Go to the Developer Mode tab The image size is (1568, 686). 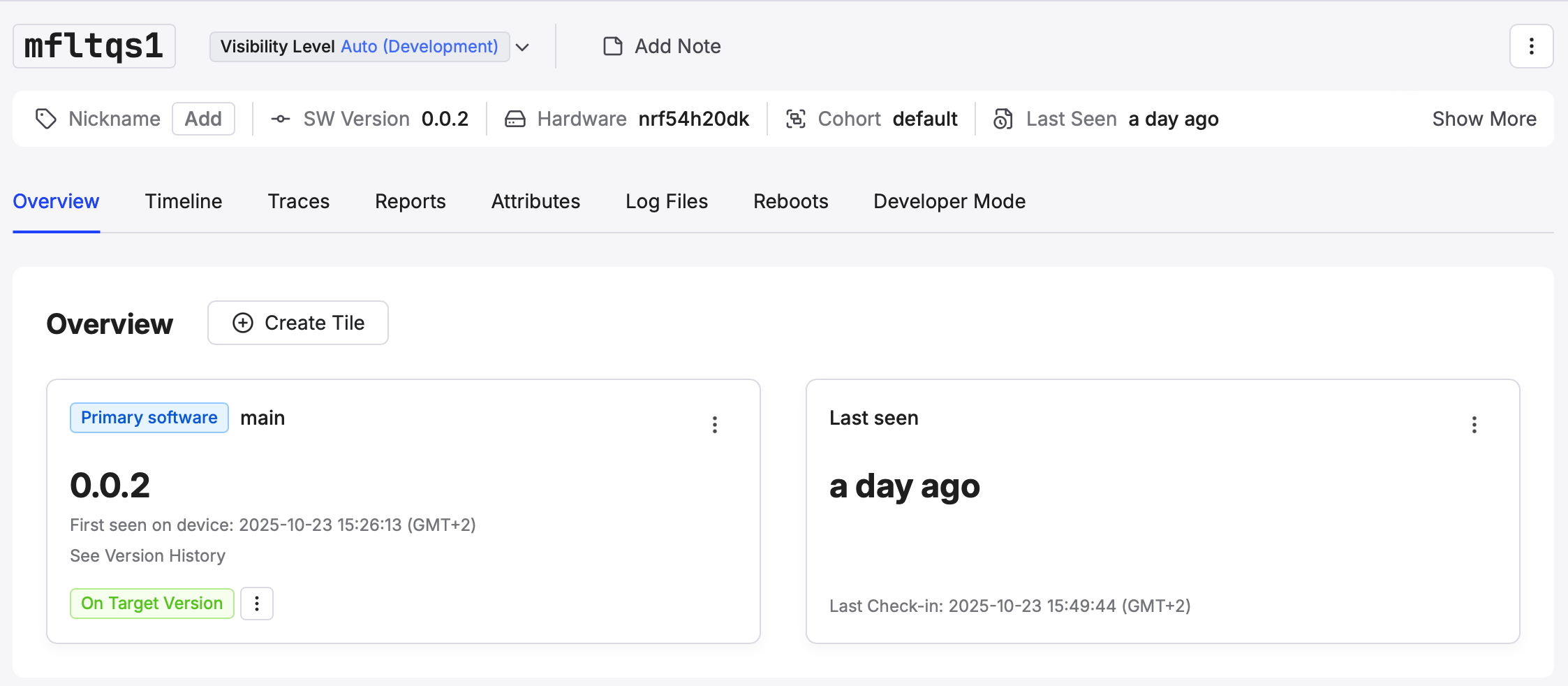coord(949,201)
